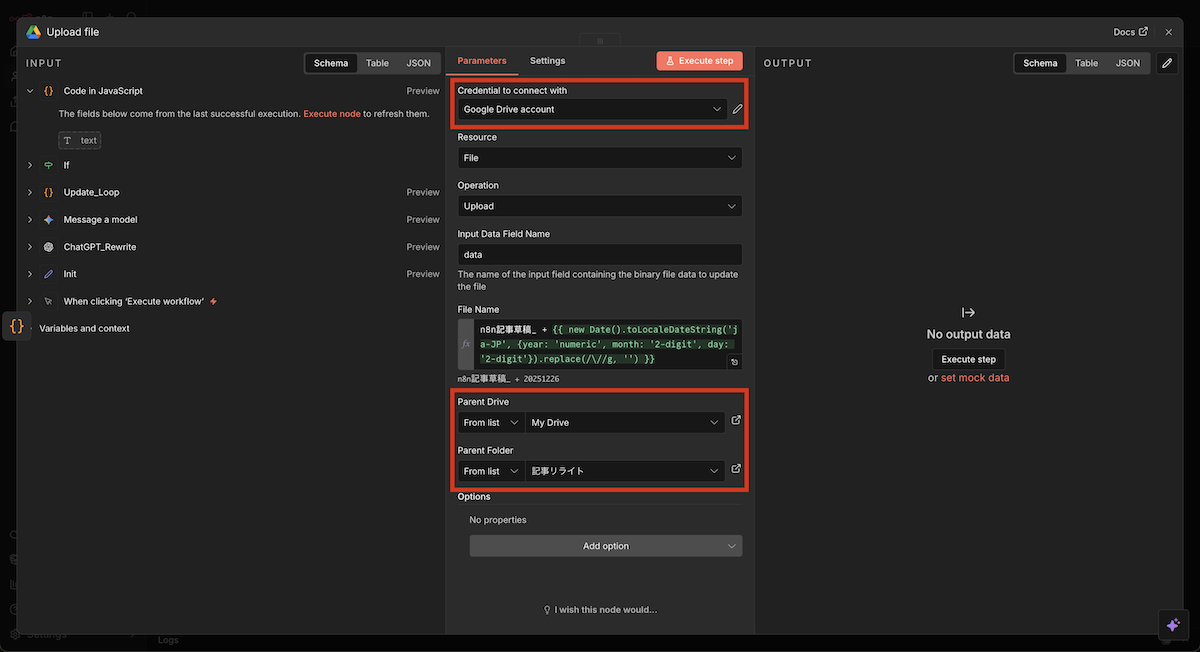Open the Add option dropdown
Image resolution: width=1200 pixels, height=652 pixels.
pos(606,546)
